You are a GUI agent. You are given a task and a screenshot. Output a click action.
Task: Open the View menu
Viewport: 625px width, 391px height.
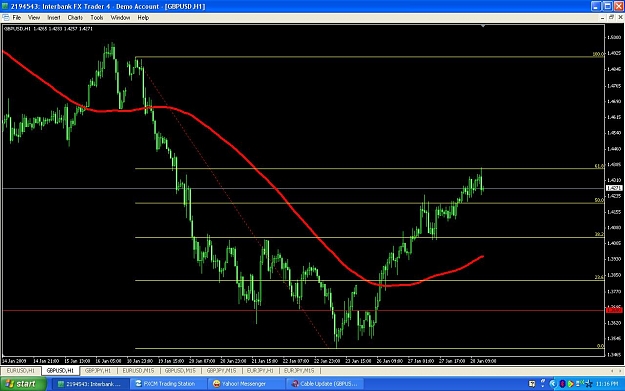[34, 18]
